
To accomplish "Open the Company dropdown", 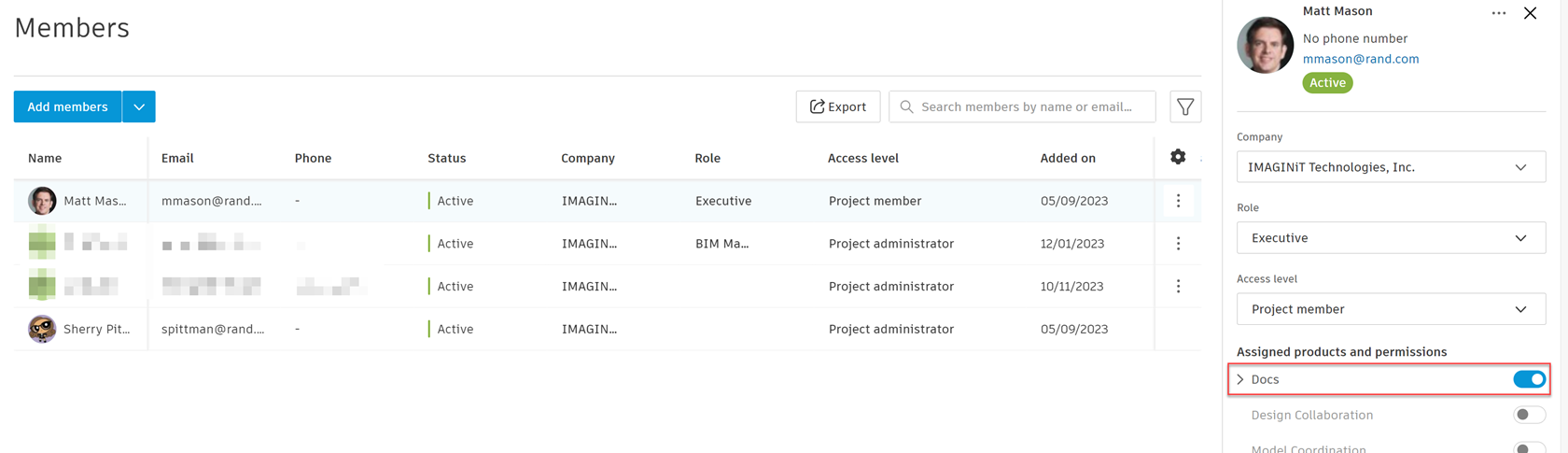I will pyautogui.click(x=1391, y=167).
